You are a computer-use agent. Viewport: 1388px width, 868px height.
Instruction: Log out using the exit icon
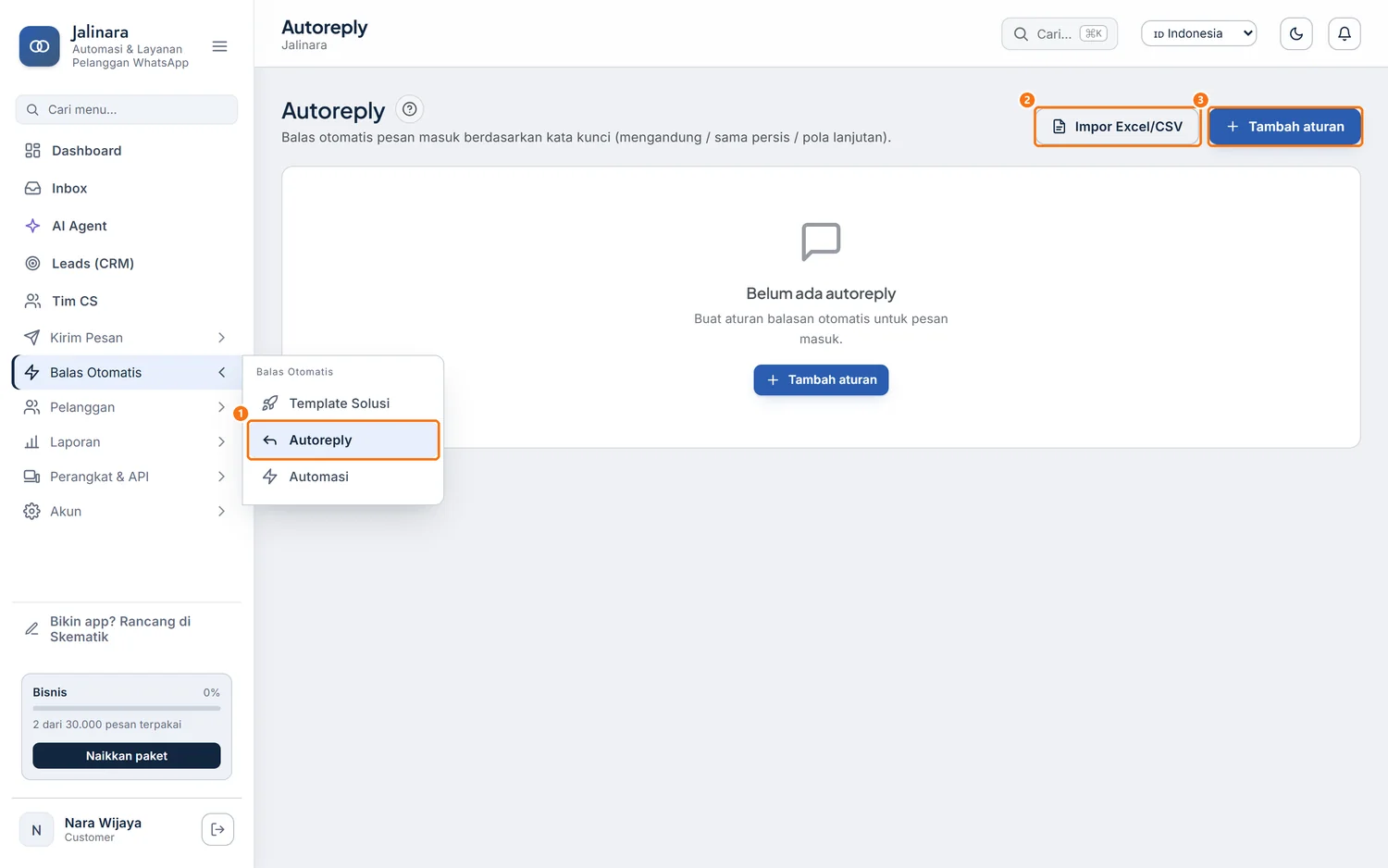[217, 829]
